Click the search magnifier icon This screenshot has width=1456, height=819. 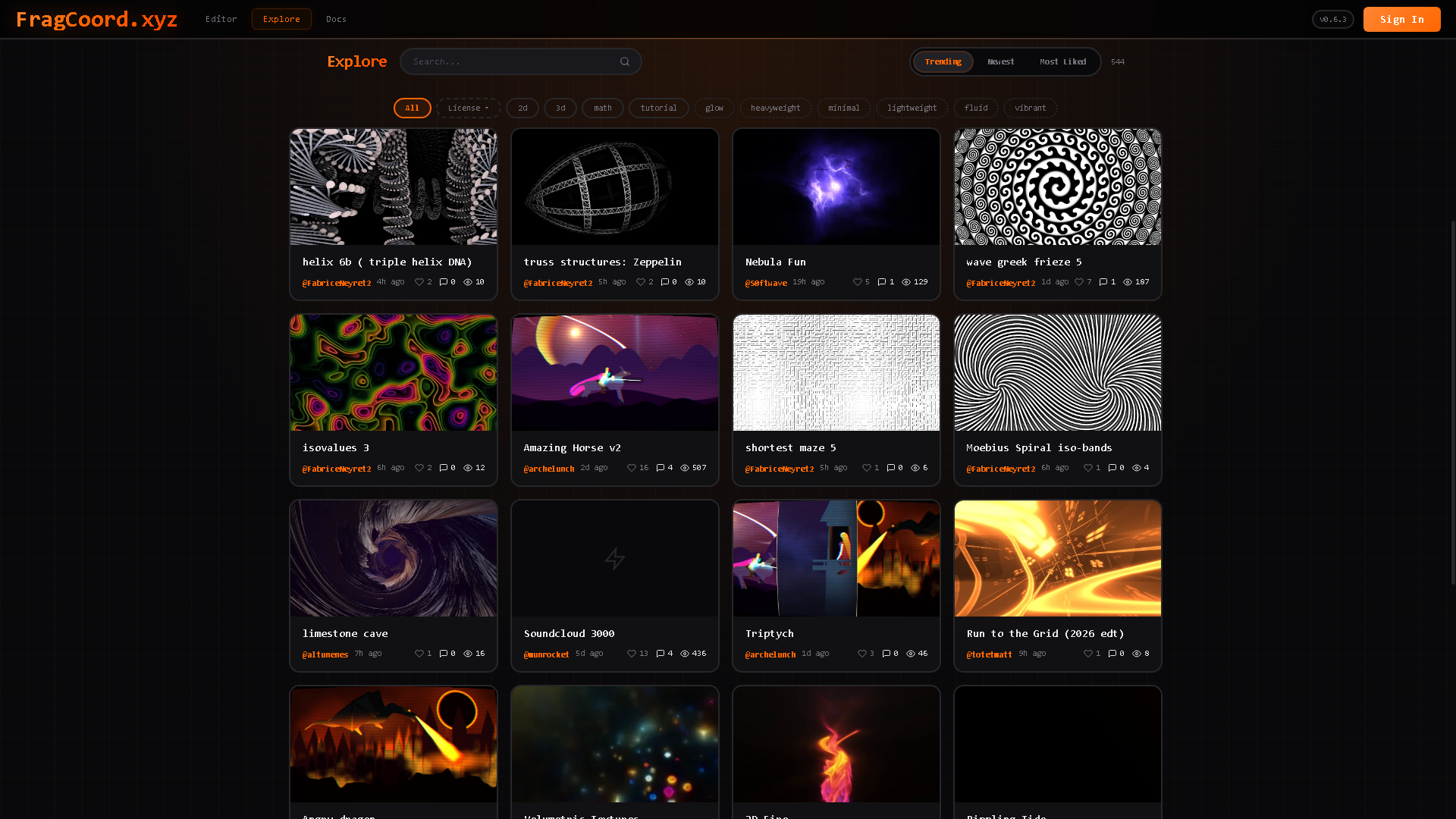[x=625, y=62]
